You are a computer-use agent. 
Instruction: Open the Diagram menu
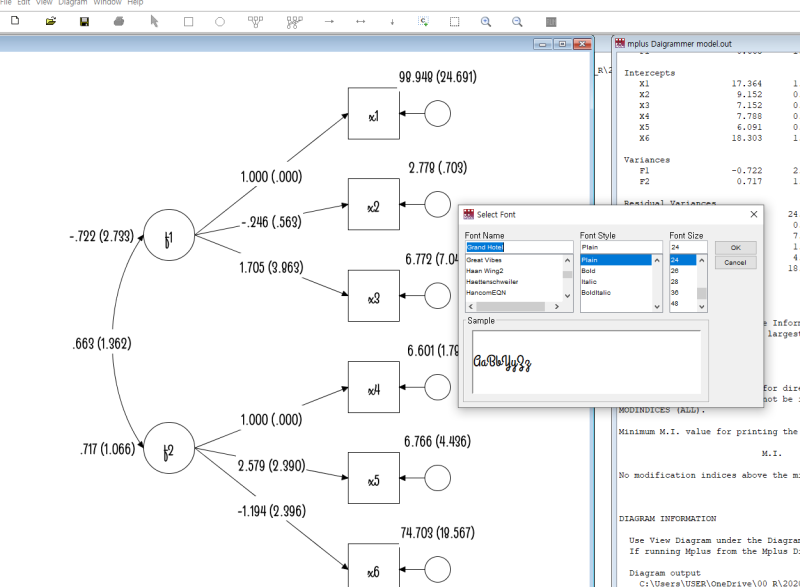[72, 3]
